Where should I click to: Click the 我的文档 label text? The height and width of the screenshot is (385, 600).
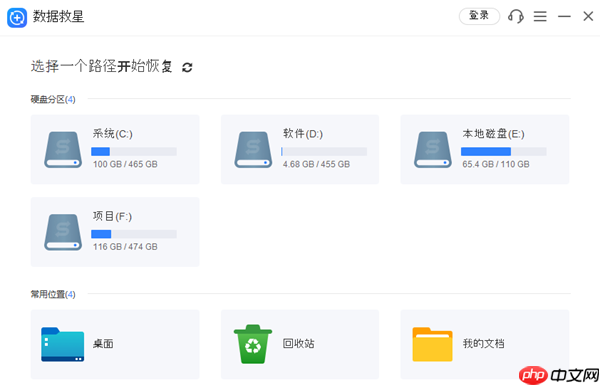(x=483, y=344)
